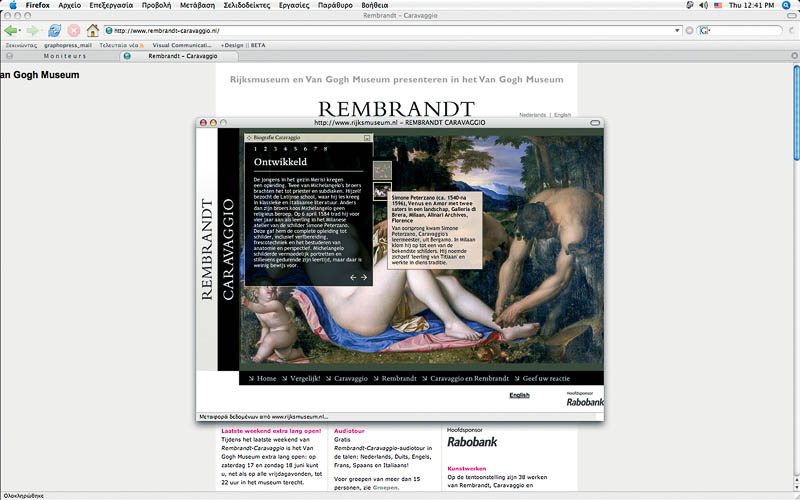Close tab with the tab bar close button
The height and width of the screenshot is (500, 800).
pos(794,56)
